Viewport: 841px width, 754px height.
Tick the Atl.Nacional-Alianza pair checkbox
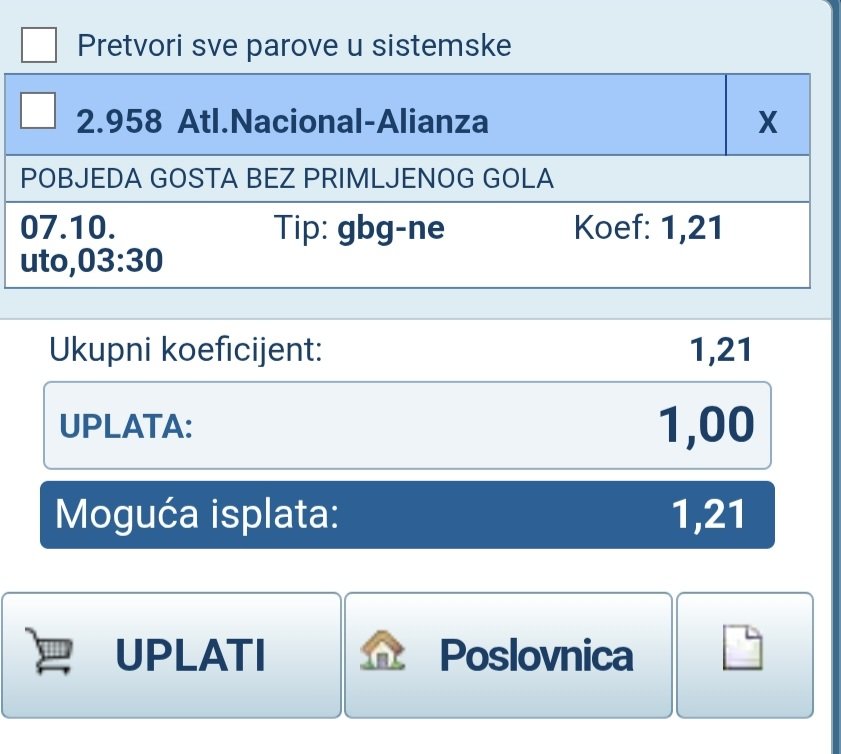[x=38, y=110]
